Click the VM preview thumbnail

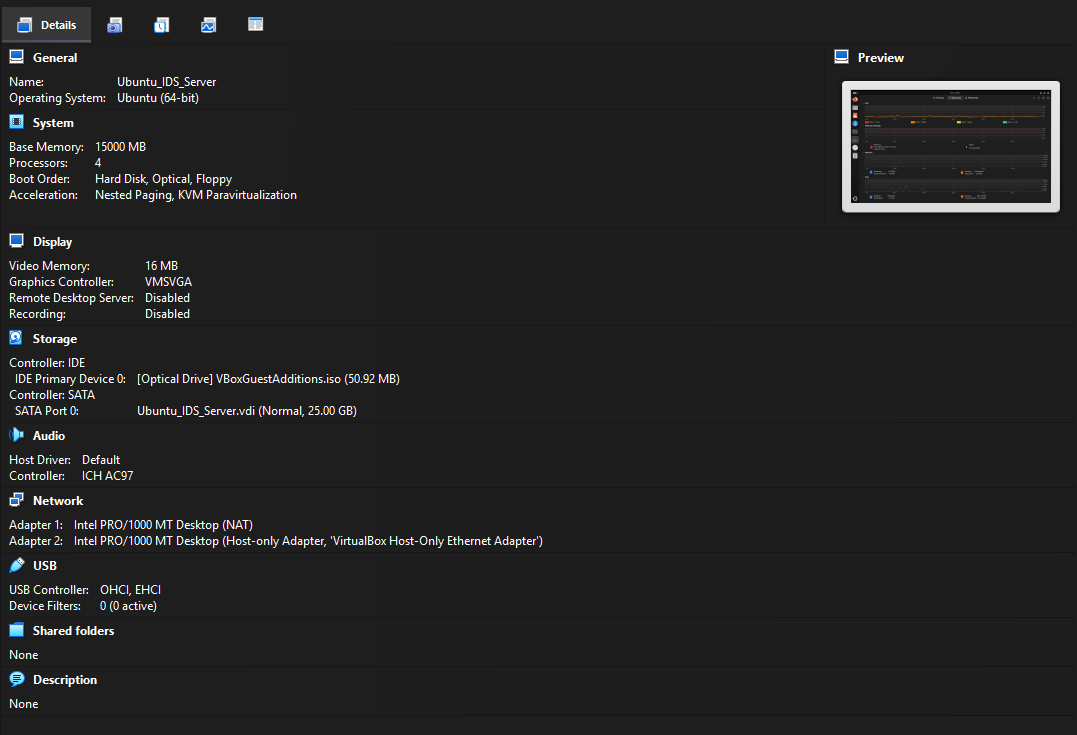click(x=951, y=146)
